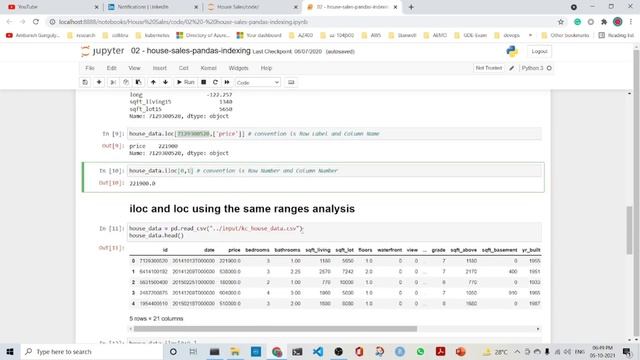Restart the kernel using the circular arrow

tap(215, 82)
